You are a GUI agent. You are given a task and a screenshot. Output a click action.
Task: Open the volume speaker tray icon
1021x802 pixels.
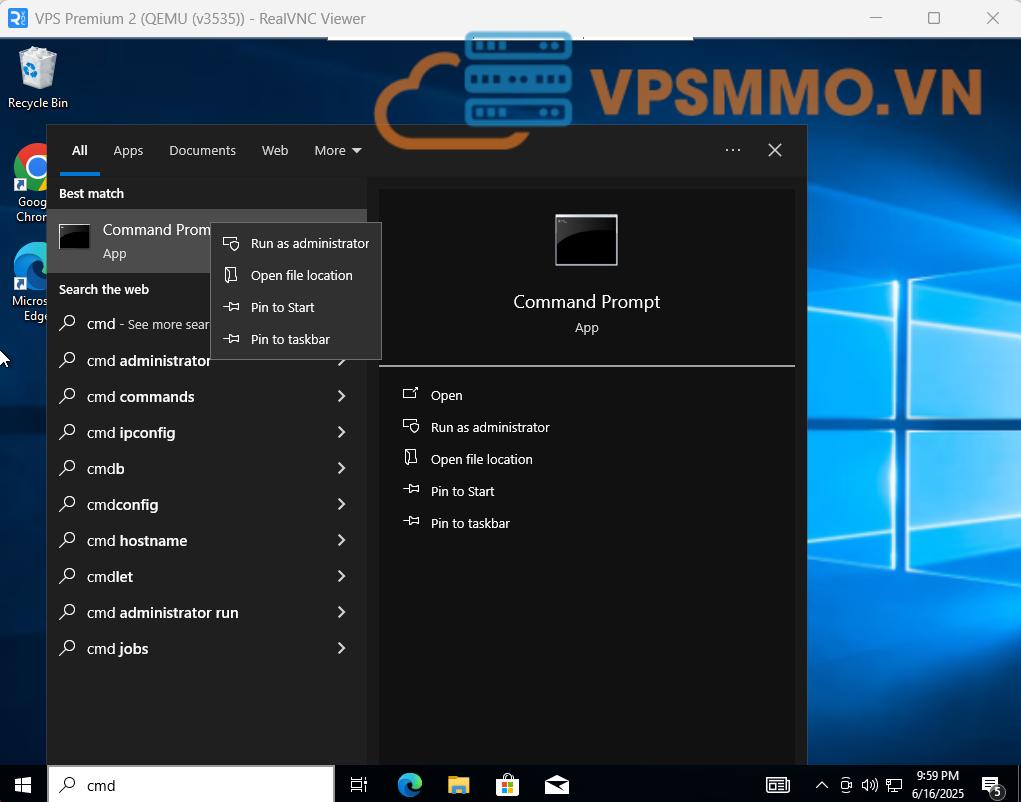pyautogui.click(x=869, y=785)
